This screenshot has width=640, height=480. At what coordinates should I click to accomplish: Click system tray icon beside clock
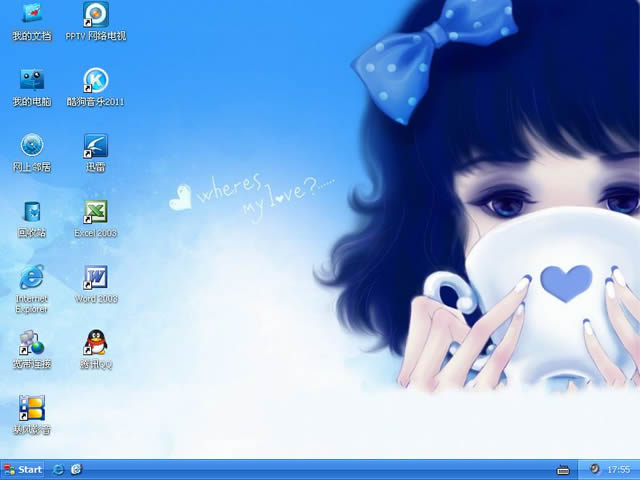point(595,469)
